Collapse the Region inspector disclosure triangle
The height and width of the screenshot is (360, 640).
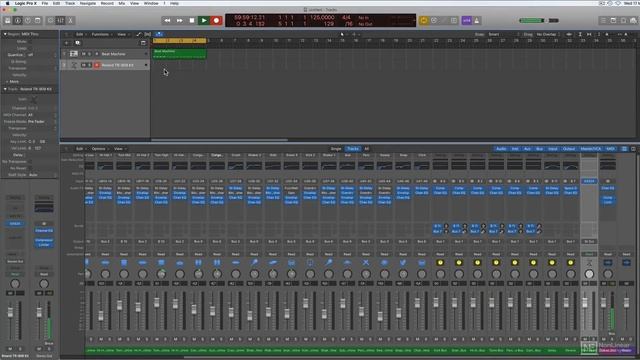(x=5, y=34)
